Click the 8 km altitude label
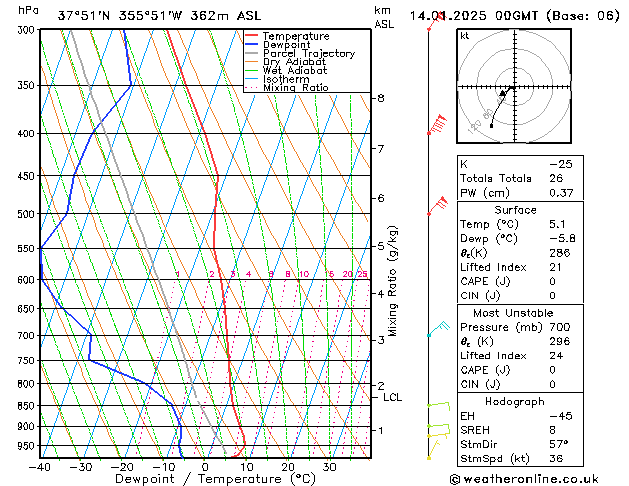629x486 pixels. pyautogui.click(x=381, y=98)
